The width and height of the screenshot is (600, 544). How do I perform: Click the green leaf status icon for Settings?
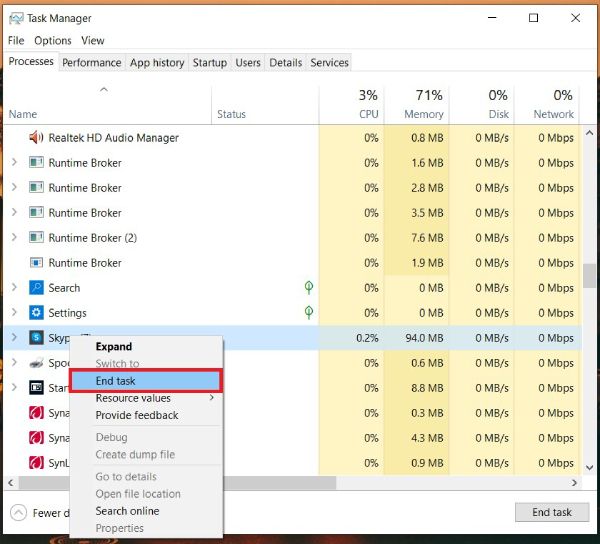(x=309, y=313)
